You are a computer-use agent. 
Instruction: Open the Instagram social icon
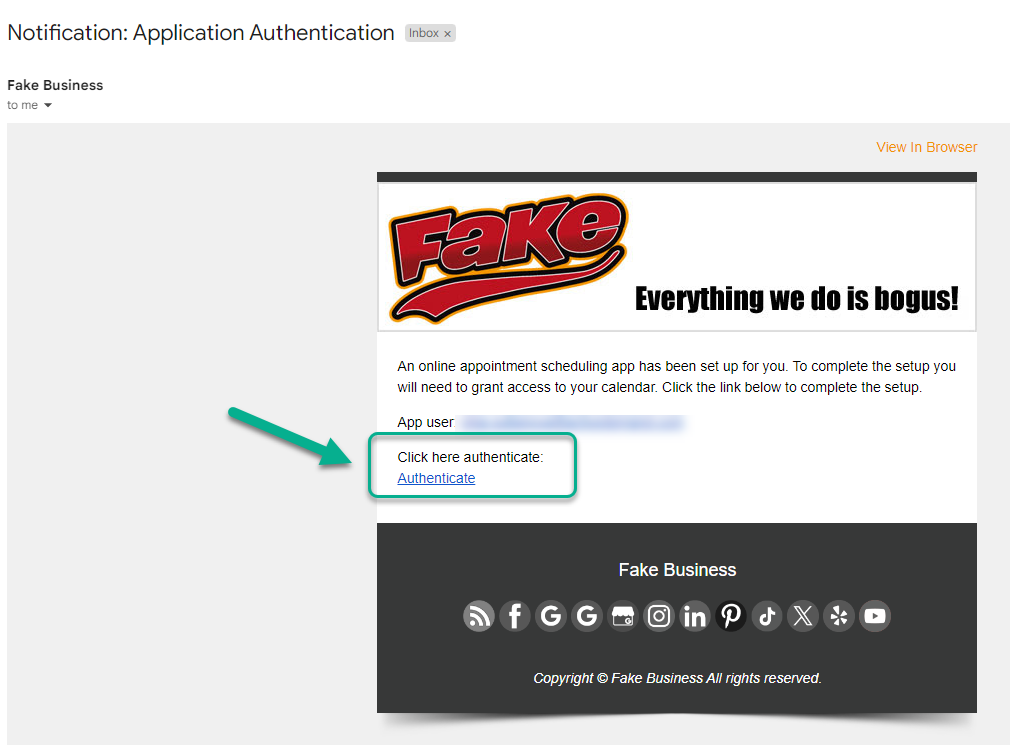[659, 616]
